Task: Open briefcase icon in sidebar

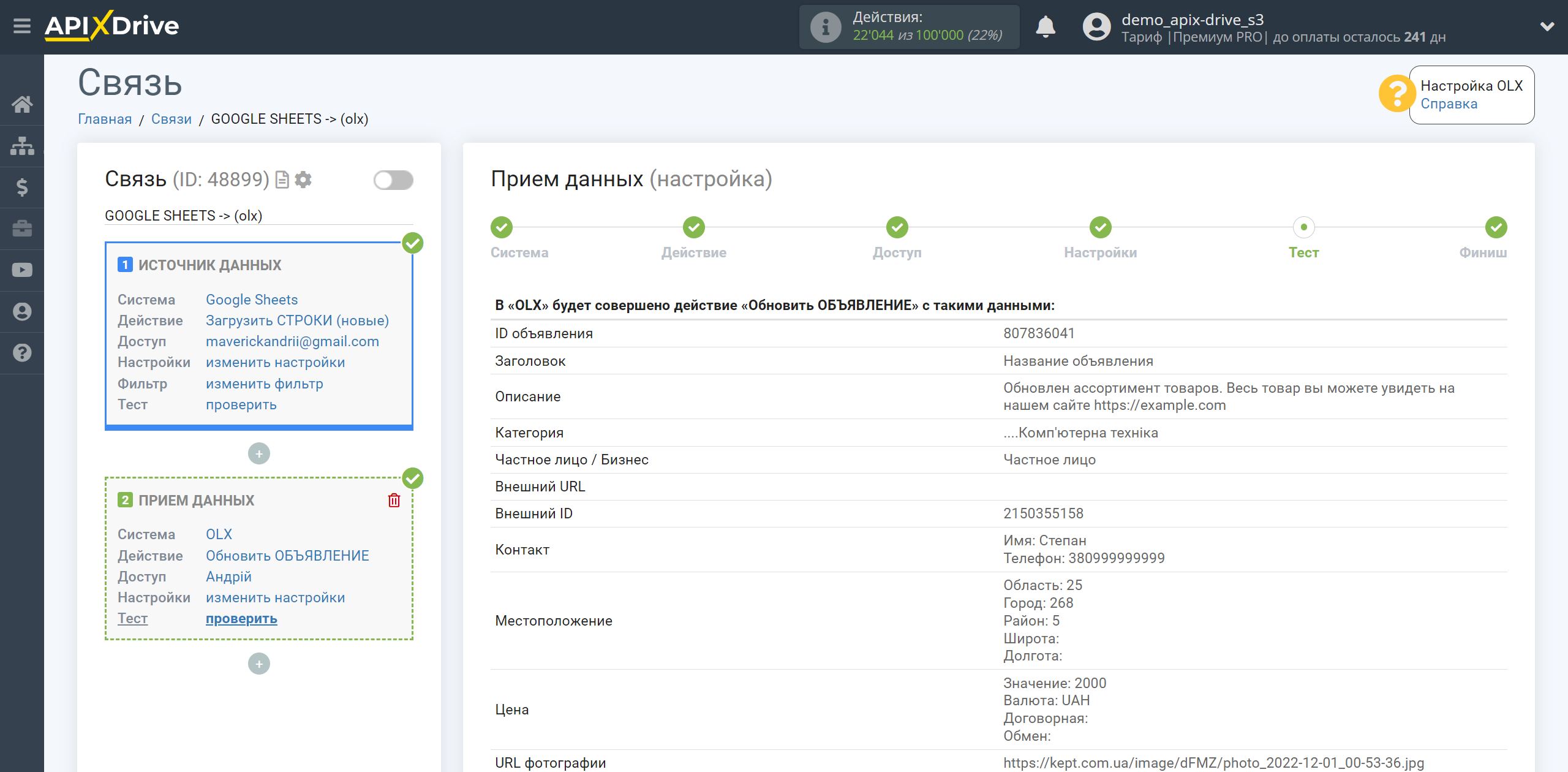Action: point(22,229)
